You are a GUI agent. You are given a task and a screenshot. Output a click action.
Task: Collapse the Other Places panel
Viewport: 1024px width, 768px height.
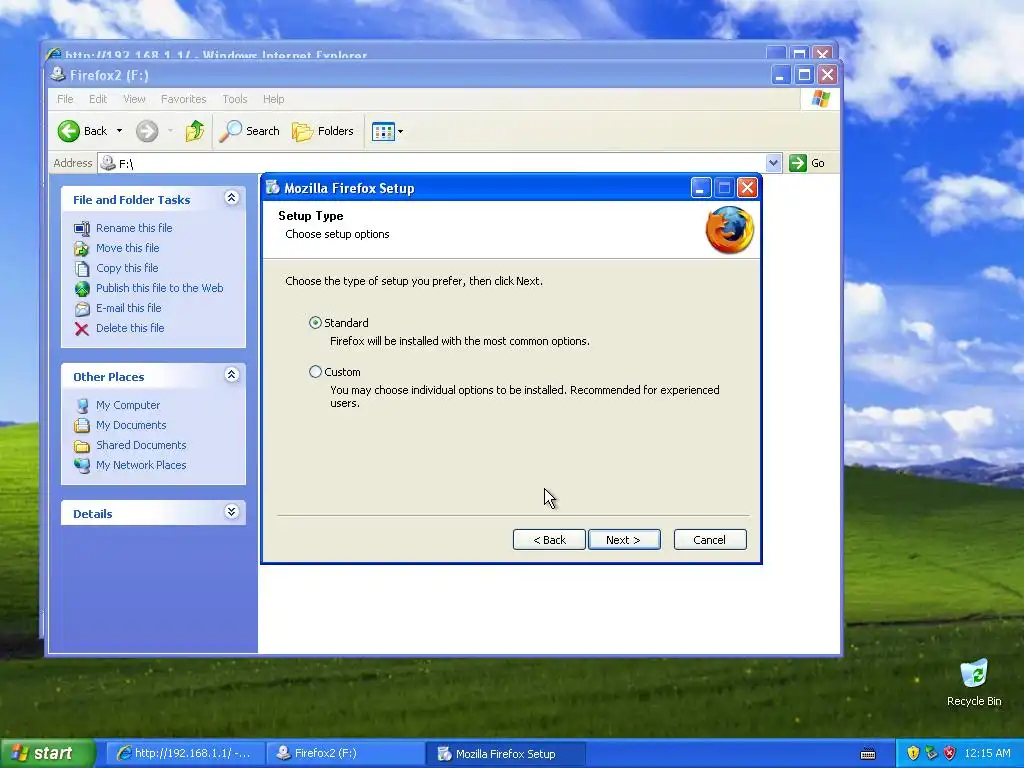231,375
